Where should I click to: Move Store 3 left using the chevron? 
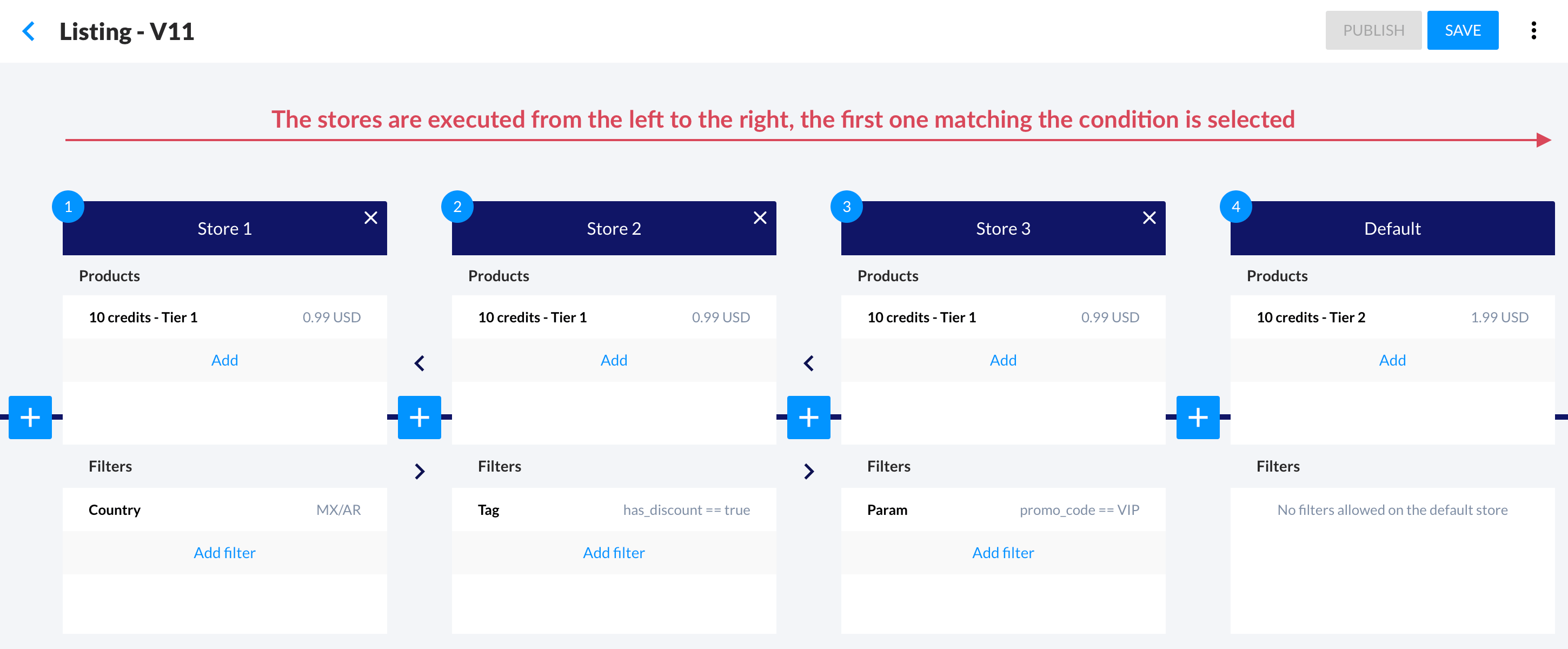coord(808,363)
